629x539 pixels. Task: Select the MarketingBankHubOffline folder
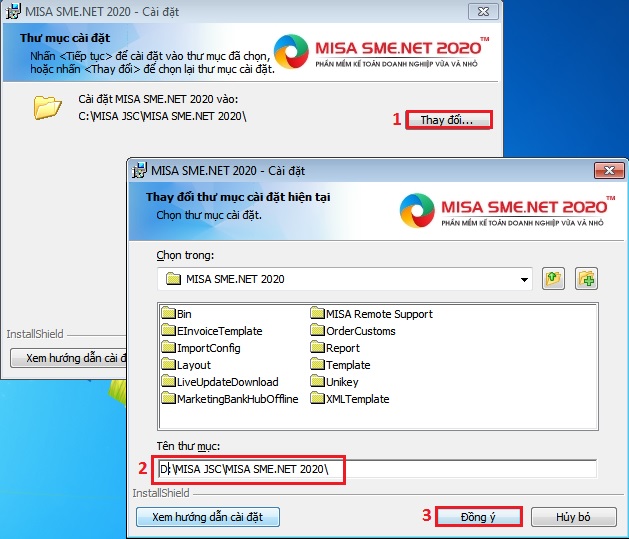point(230,399)
